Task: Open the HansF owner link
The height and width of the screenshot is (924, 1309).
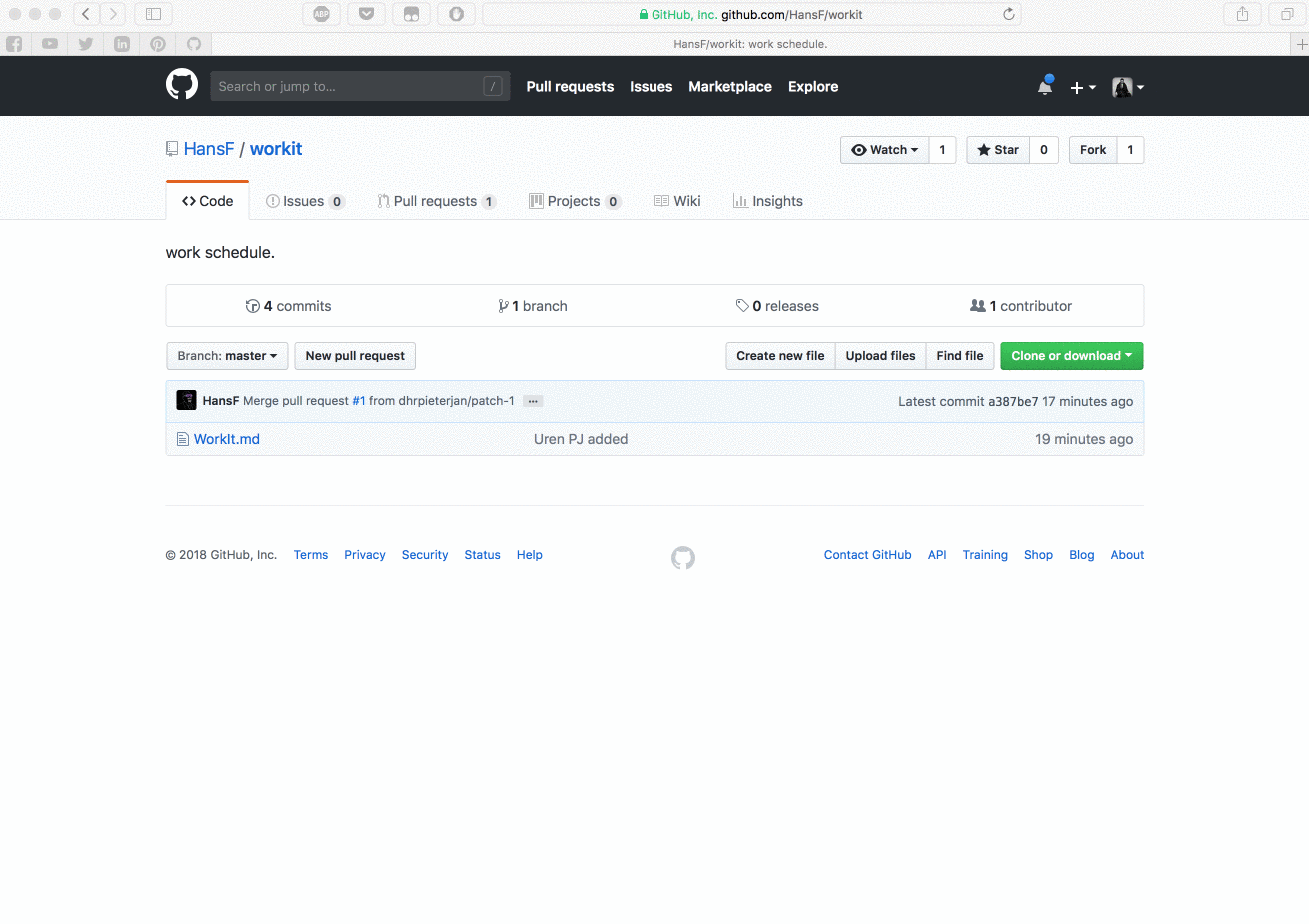Action: pyautogui.click(x=209, y=149)
